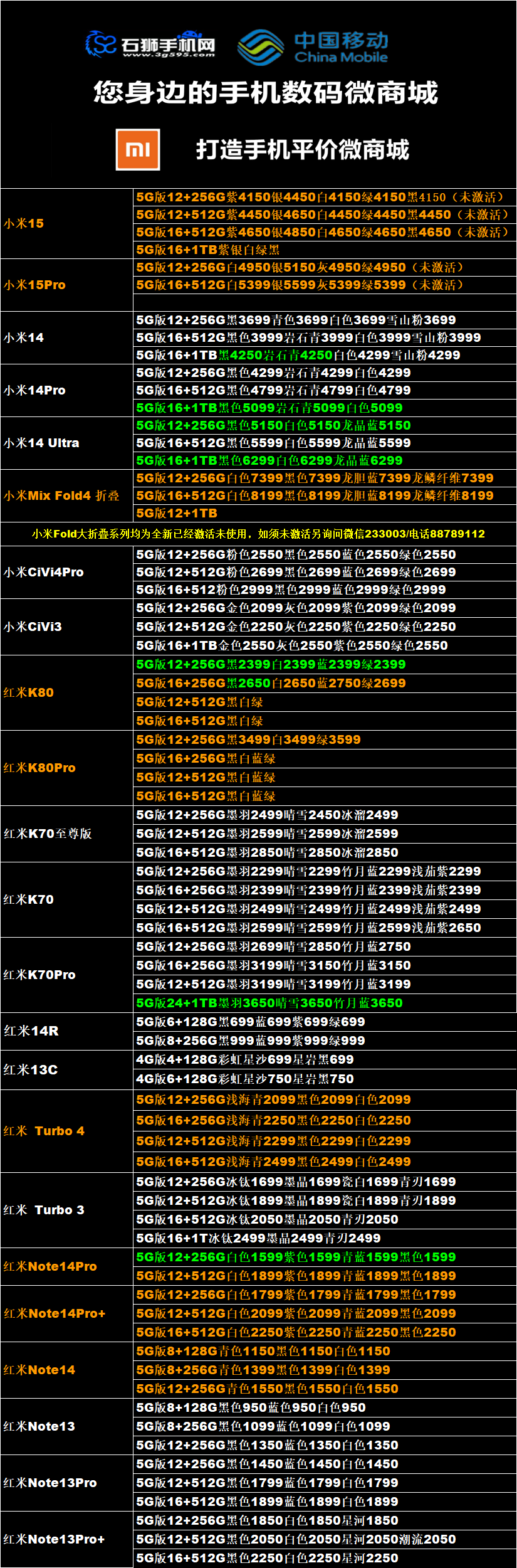
Task: Select the 小米15Pro model cell
Action: click(67, 285)
